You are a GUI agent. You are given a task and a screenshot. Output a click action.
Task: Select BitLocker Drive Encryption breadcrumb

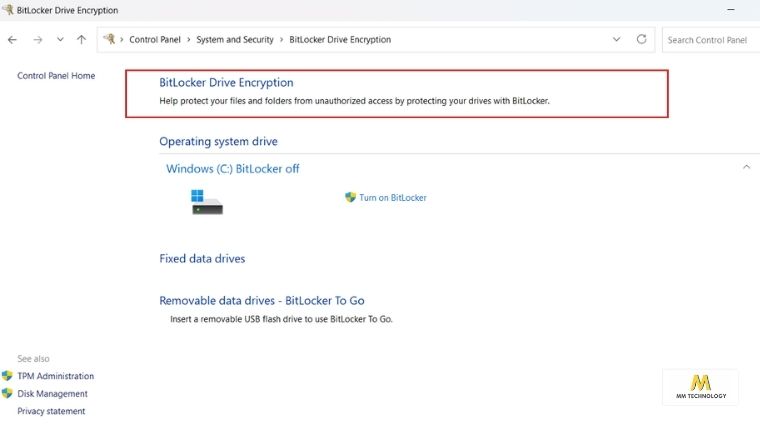pos(340,40)
